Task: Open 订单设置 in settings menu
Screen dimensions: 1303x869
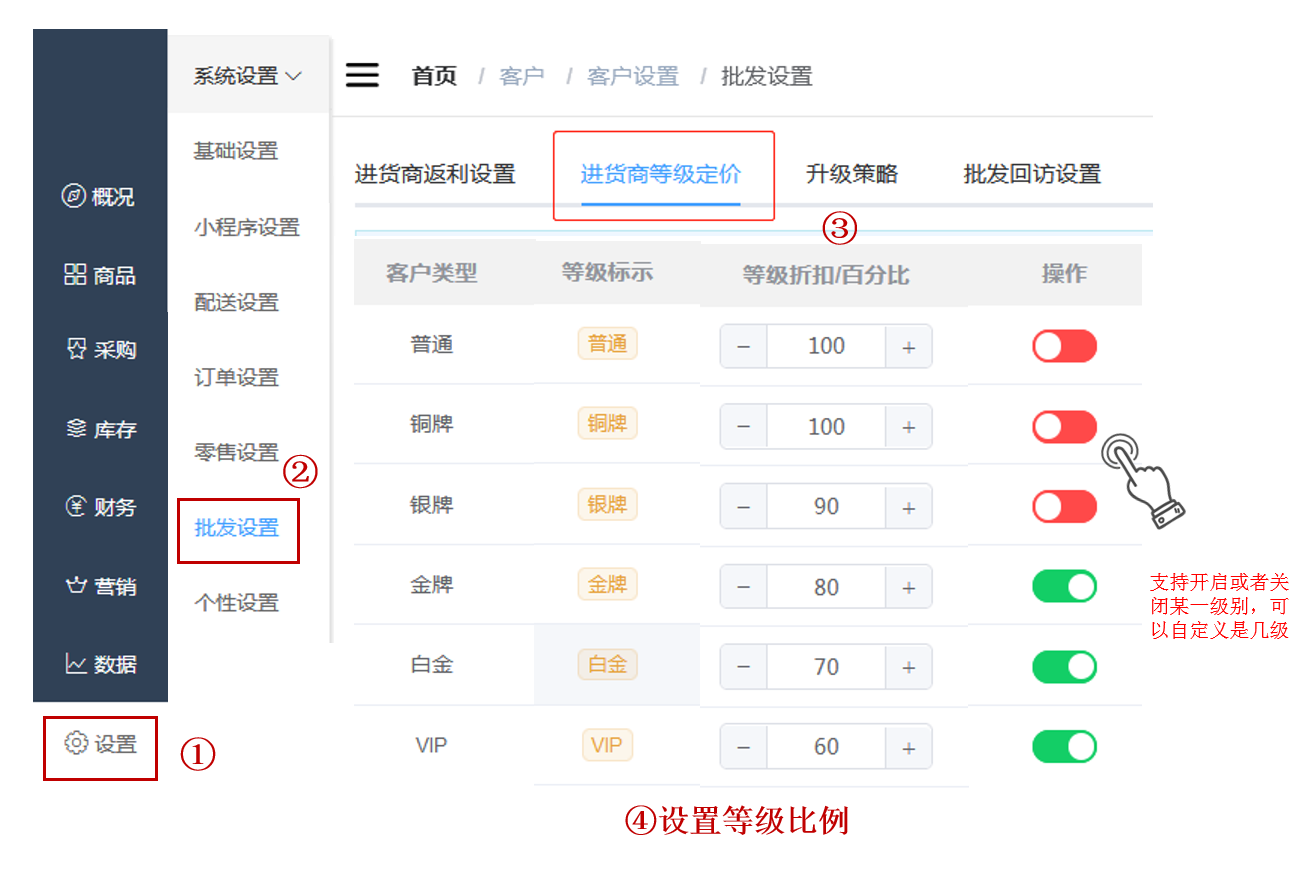Action: [x=236, y=377]
